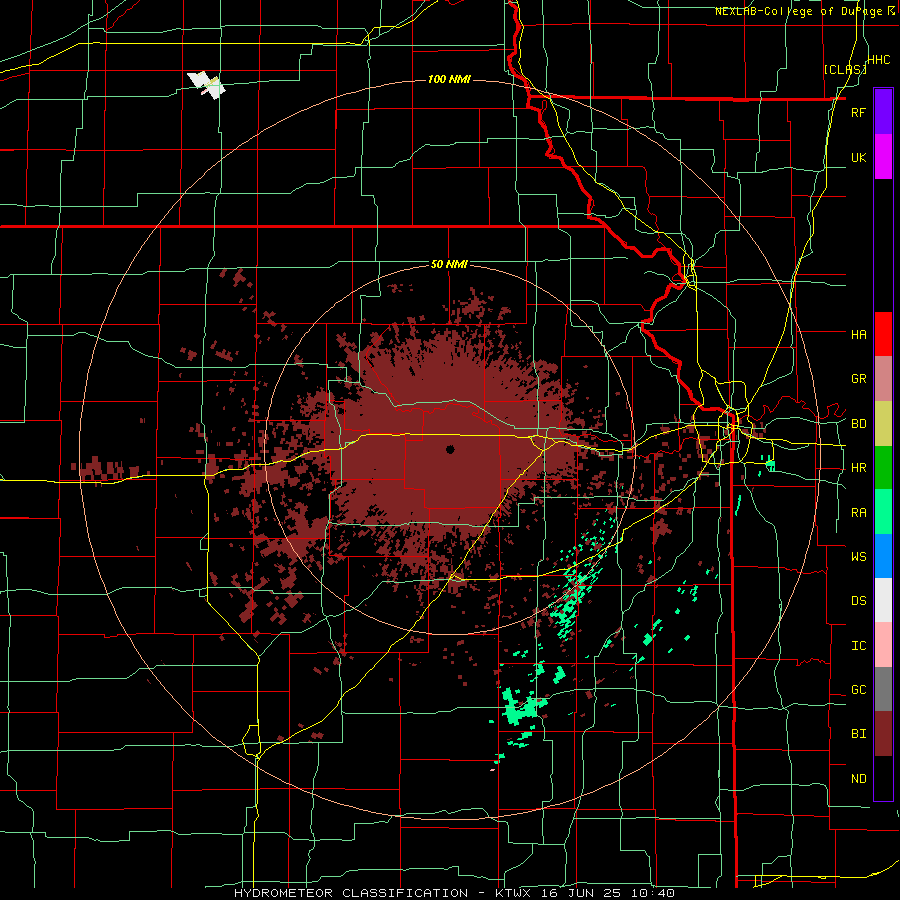900x900 pixels.
Task: Click the black radar site dot
Action: [x=450, y=449]
